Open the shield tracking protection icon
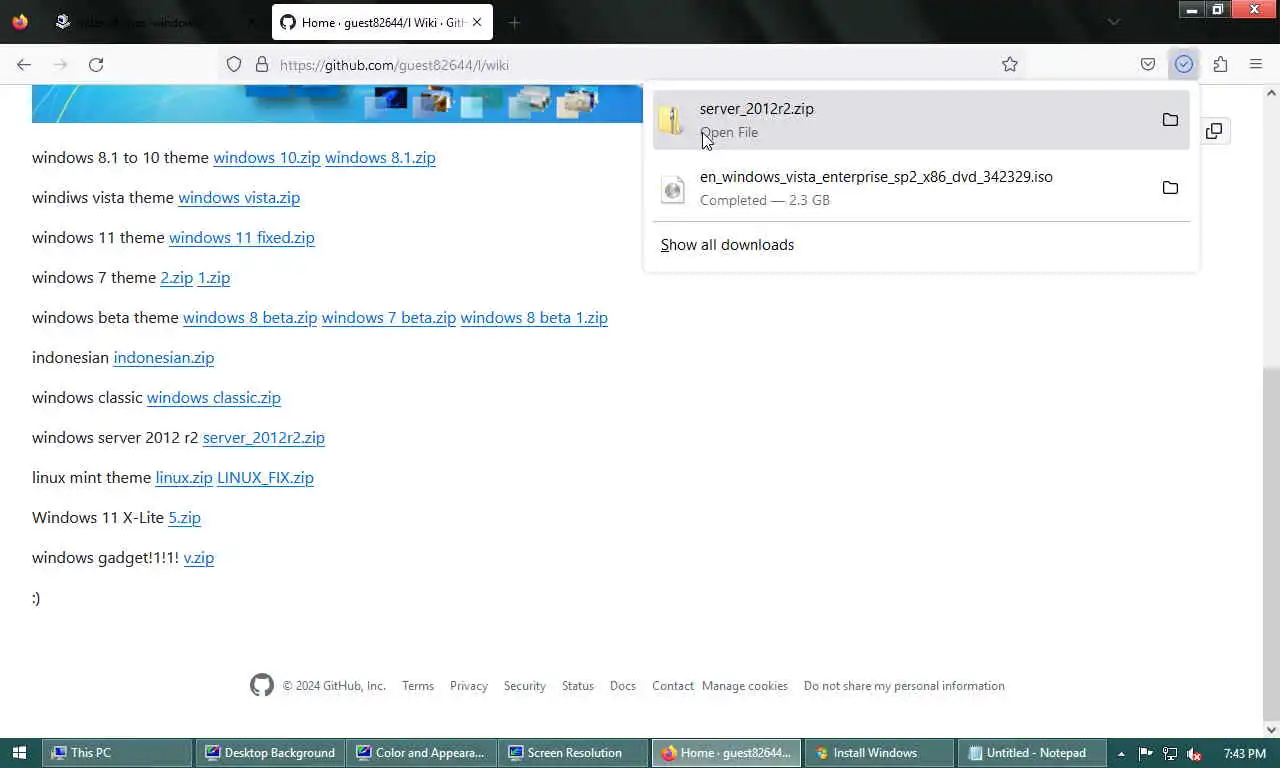1280x768 pixels. coord(234,64)
